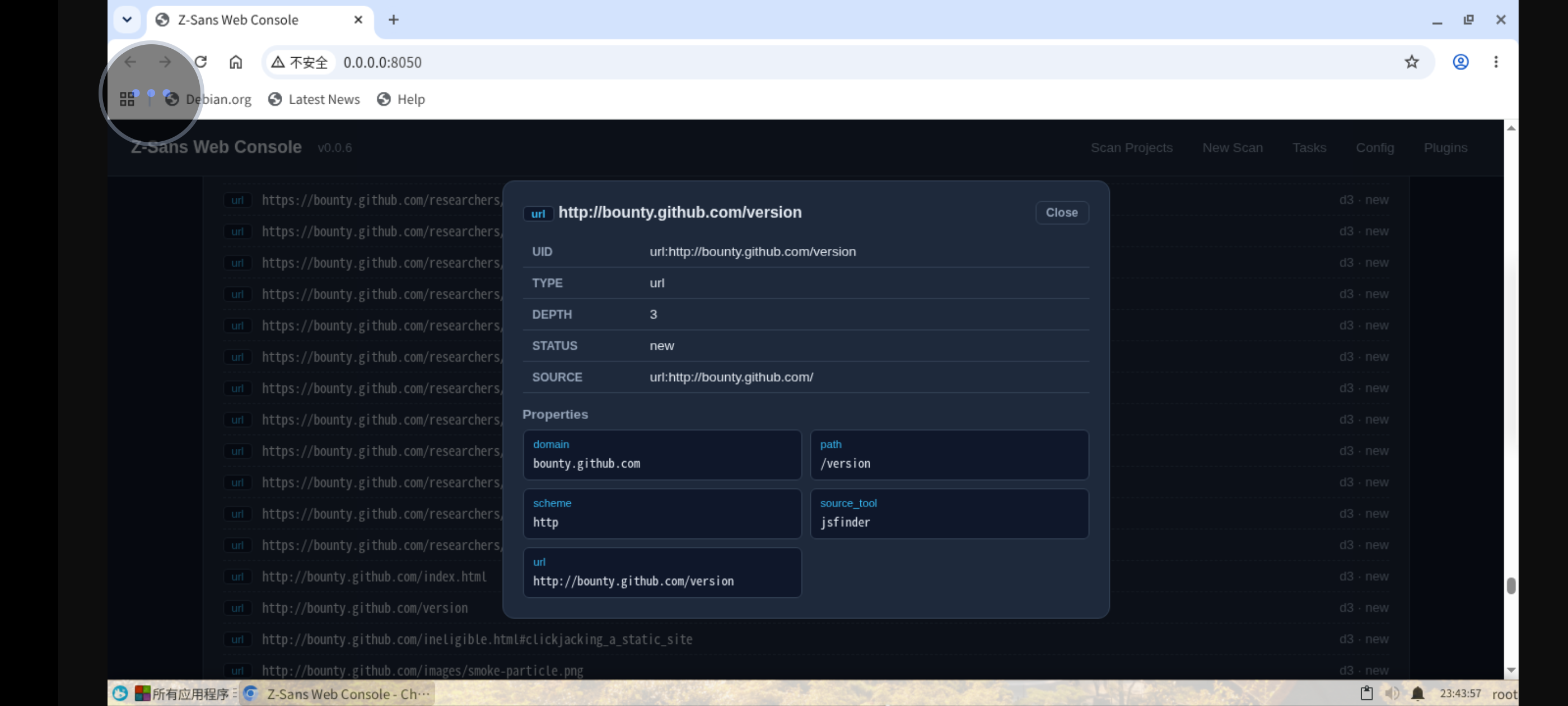Show site security info labeled 不安全
This screenshot has width=1568, height=706.
click(x=300, y=62)
